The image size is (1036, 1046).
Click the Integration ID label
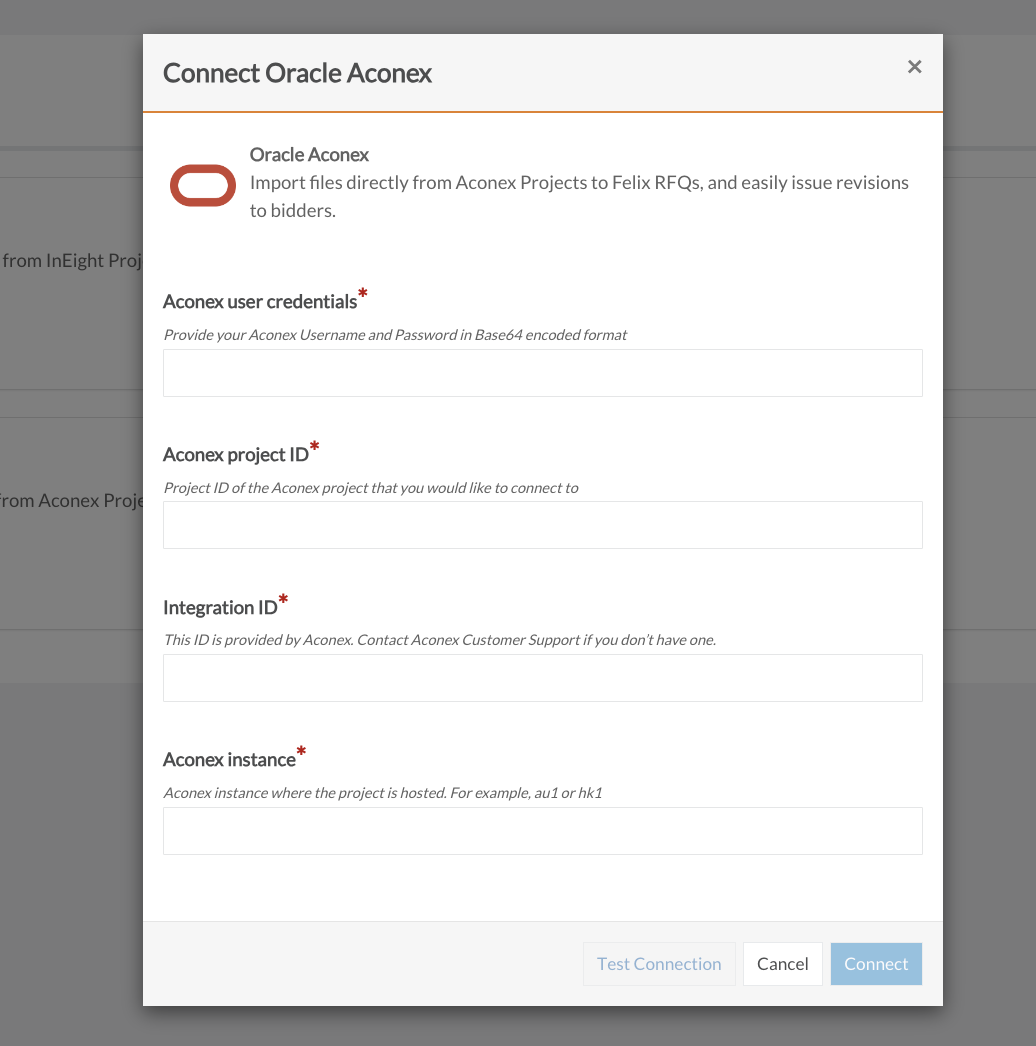pos(219,607)
